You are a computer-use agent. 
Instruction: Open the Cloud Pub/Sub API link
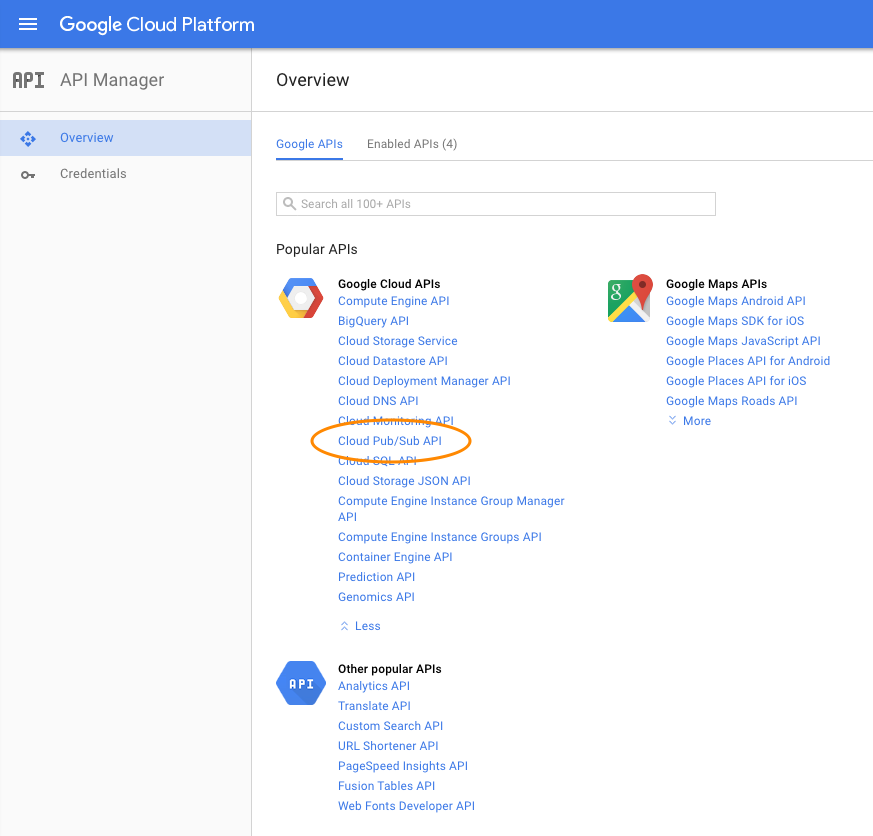coord(390,441)
